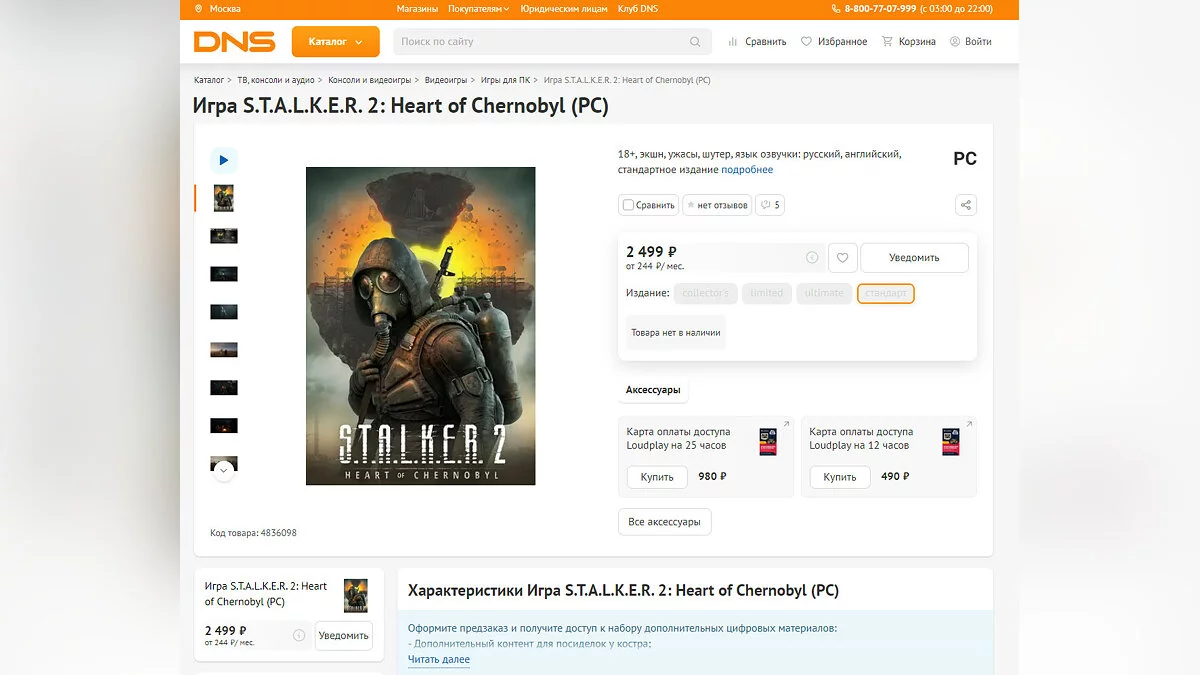Click the info icon next to 2 499 ₽
Viewport: 1200px width, 675px height.
click(x=812, y=258)
